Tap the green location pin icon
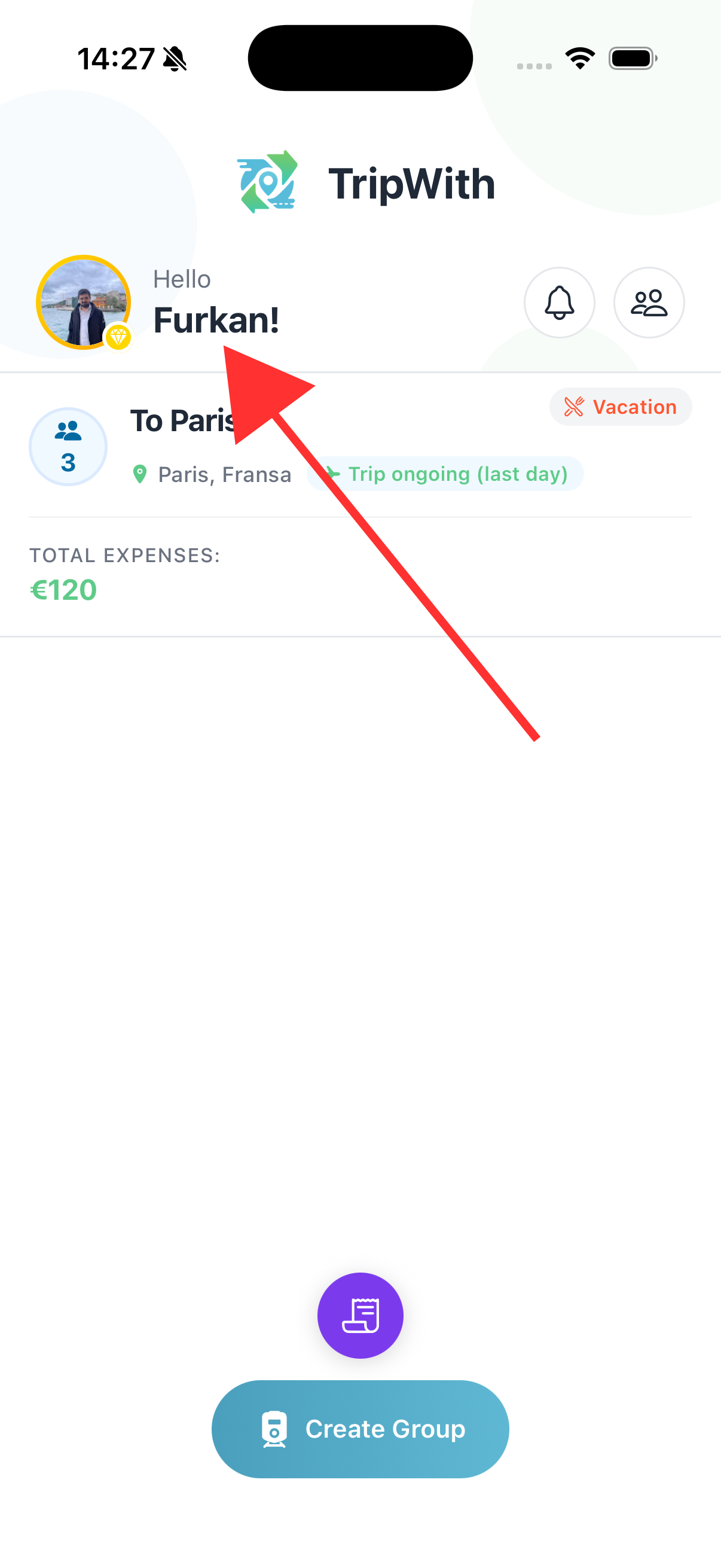This screenshot has height=1568, width=721. [140, 474]
